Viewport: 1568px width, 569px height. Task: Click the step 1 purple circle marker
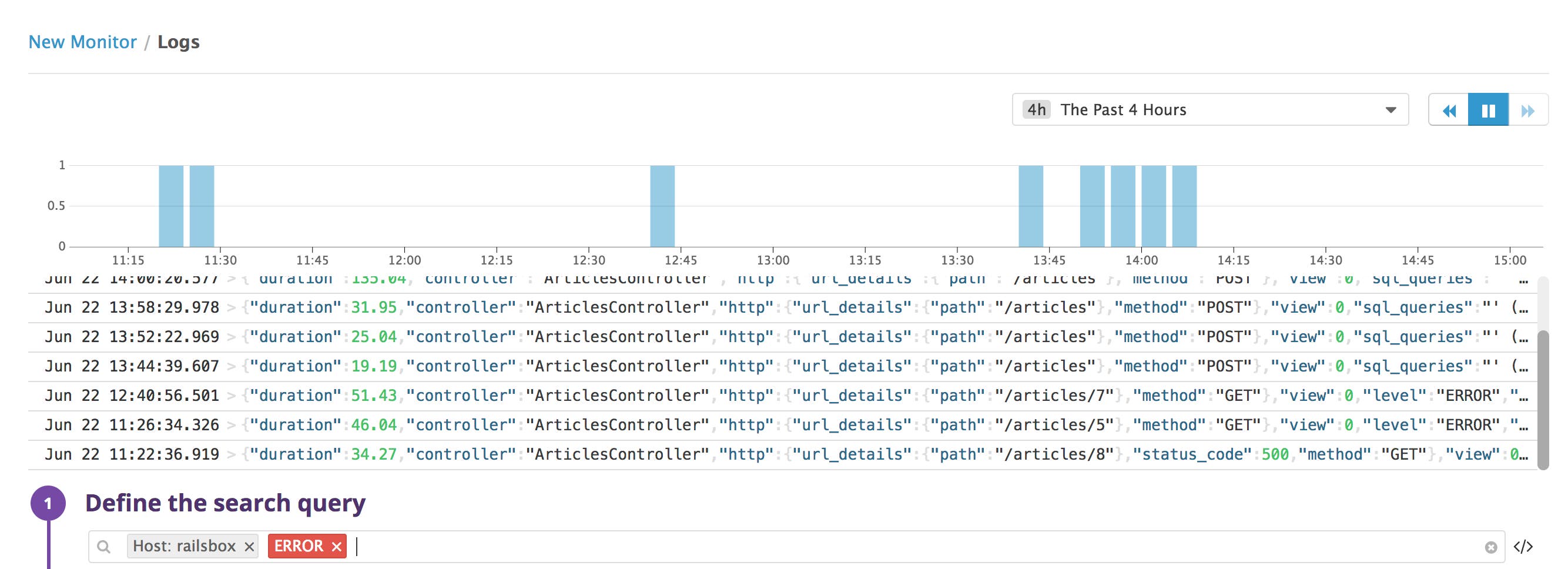[x=48, y=503]
